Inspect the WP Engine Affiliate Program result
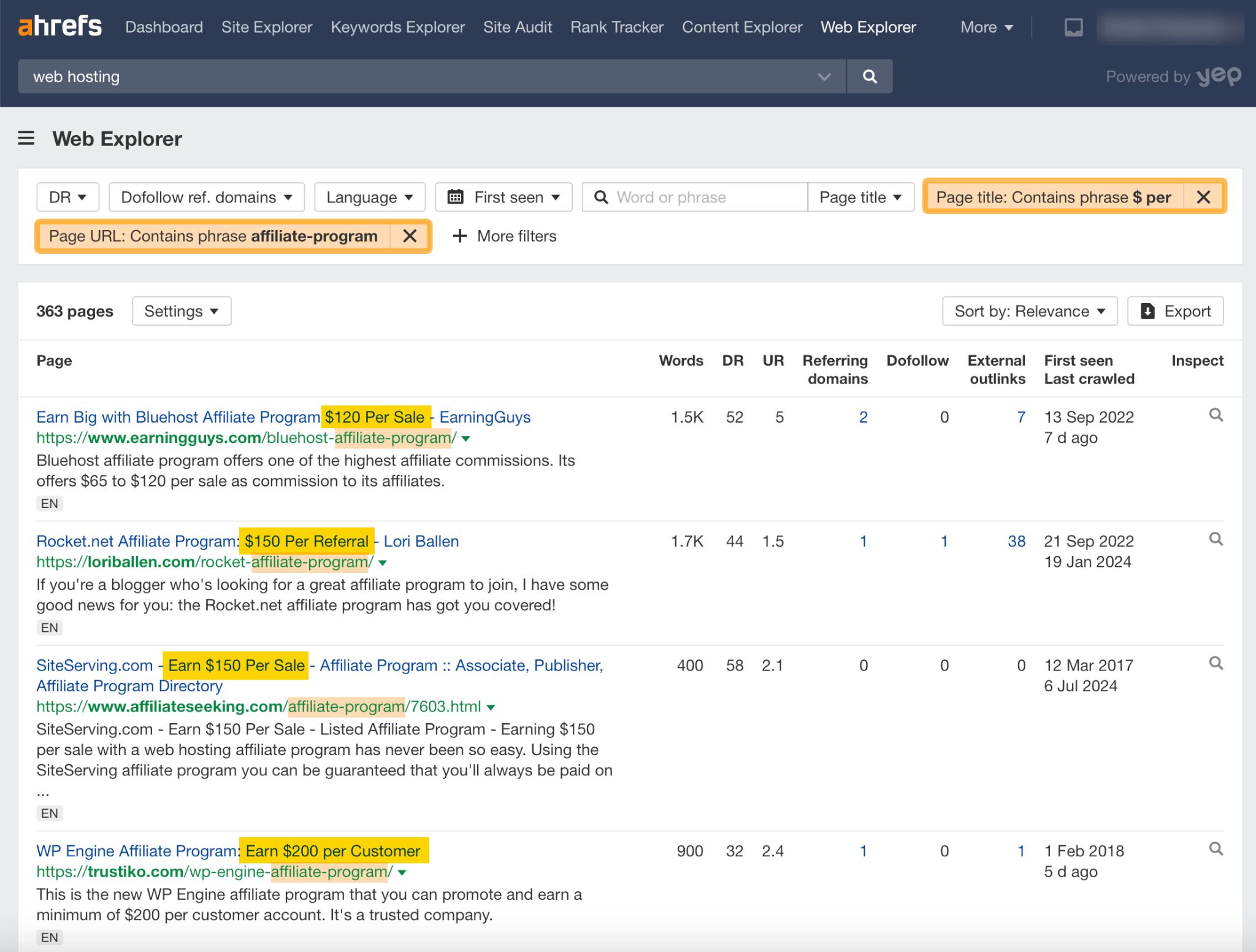Viewport: 1256px width, 952px height. [x=1216, y=850]
